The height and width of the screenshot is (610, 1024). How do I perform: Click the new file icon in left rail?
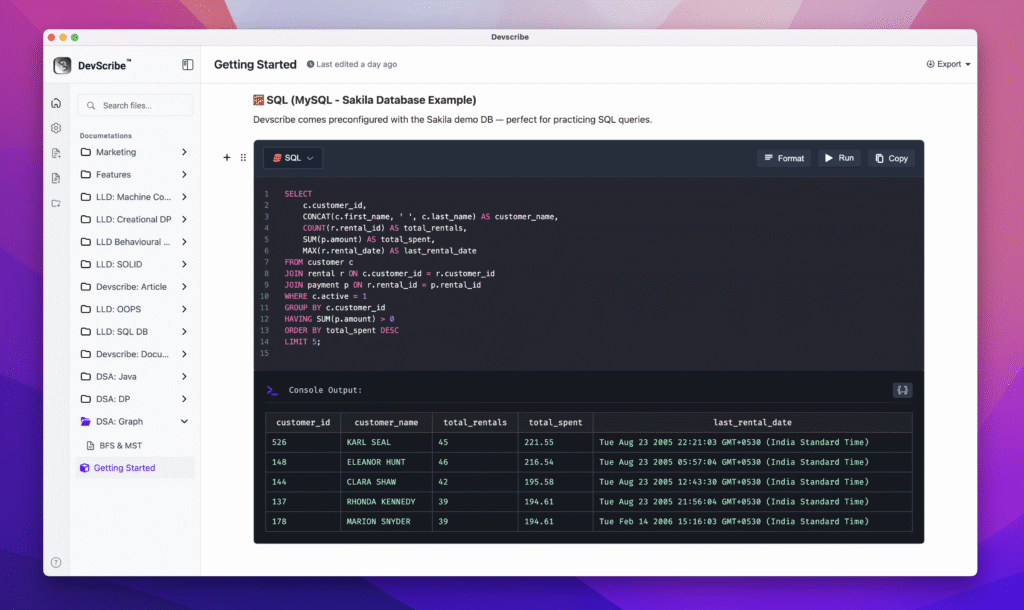[56, 153]
